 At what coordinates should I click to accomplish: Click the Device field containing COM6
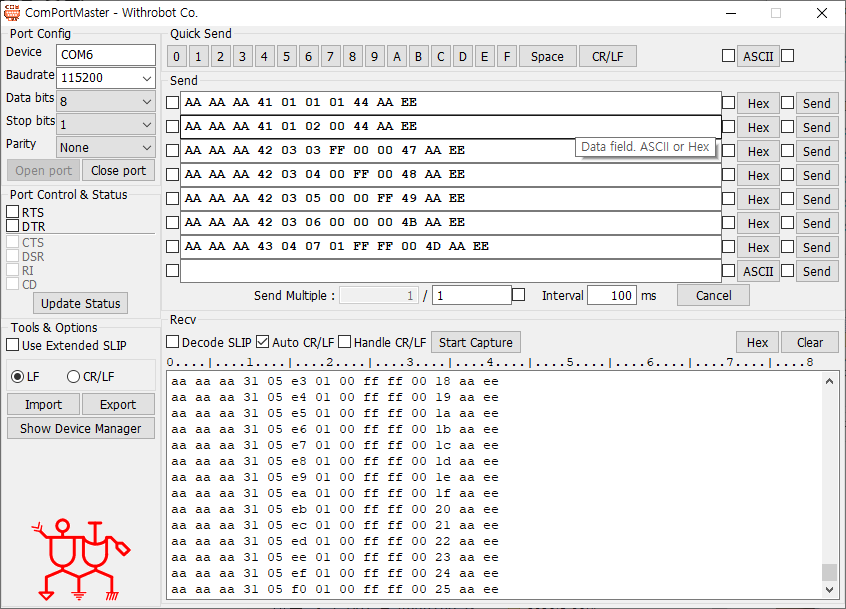(106, 54)
